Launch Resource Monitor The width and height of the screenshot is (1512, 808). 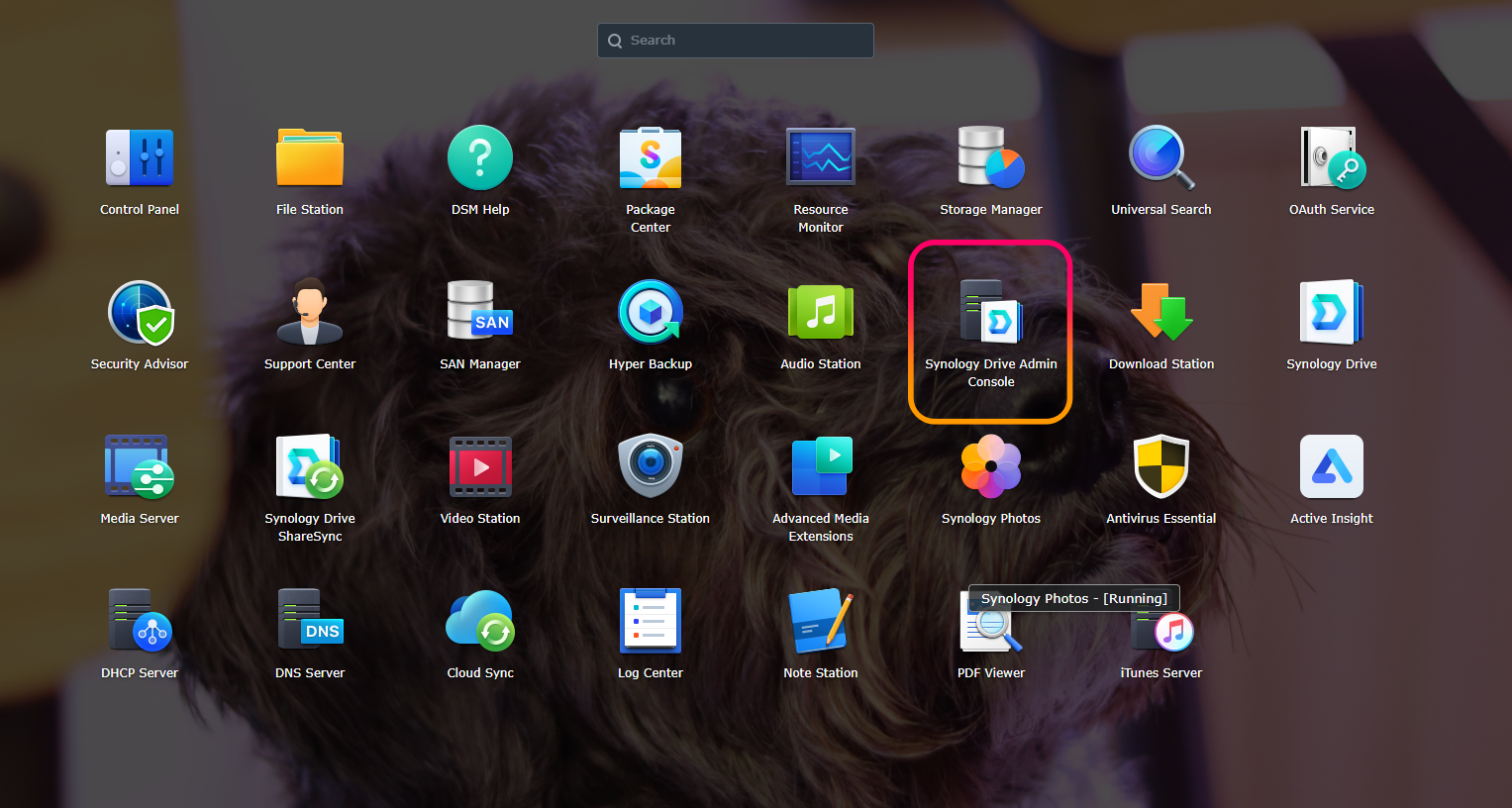tap(821, 158)
